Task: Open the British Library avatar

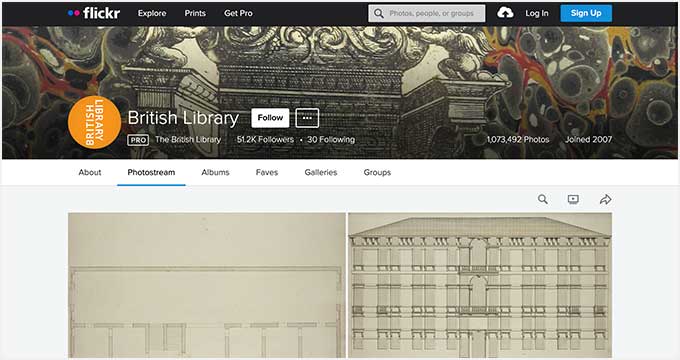Action: point(95,122)
